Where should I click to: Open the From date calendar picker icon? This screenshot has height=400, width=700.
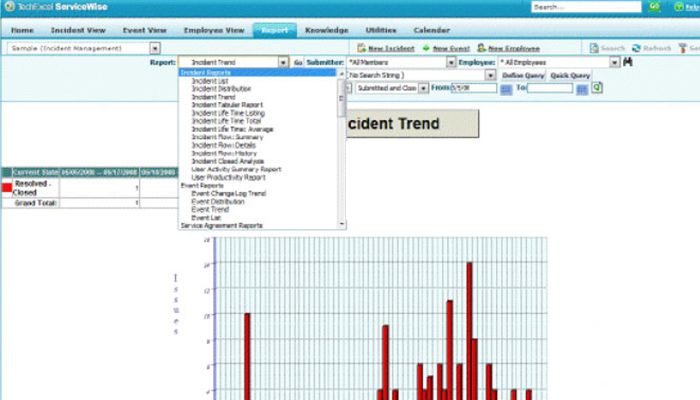(x=506, y=89)
